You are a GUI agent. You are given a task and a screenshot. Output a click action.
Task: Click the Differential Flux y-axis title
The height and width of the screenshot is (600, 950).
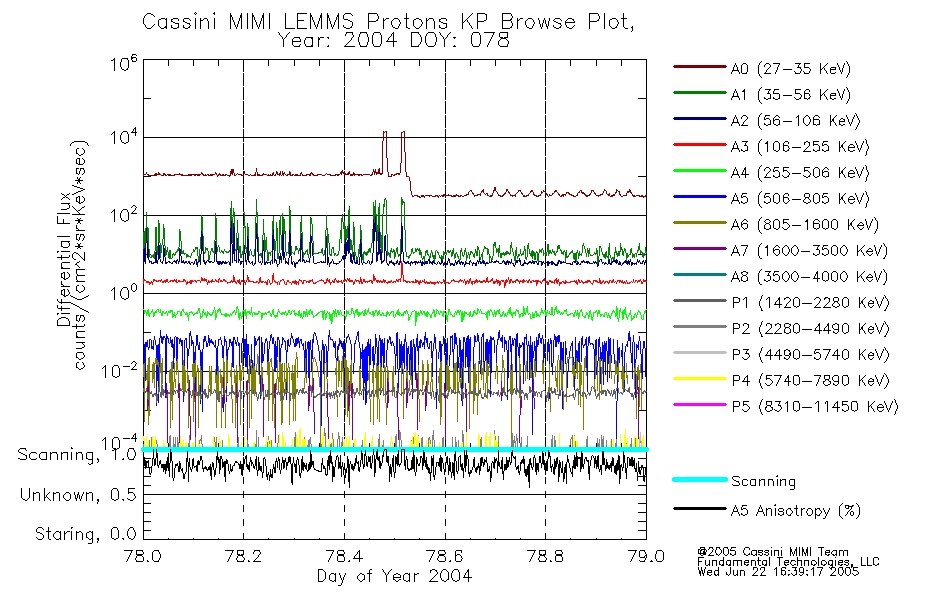pos(64,258)
